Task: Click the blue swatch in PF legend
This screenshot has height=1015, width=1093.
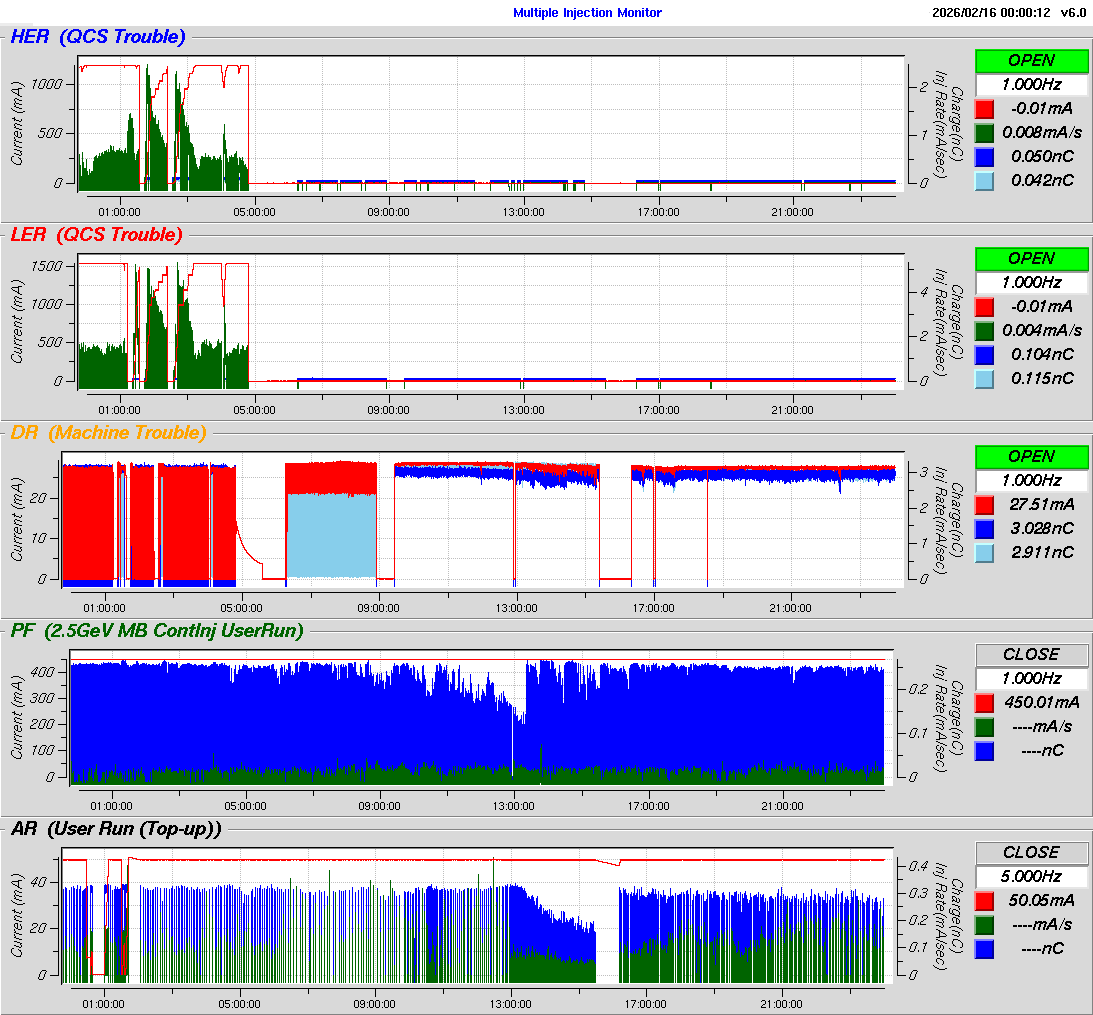Action: click(x=985, y=751)
